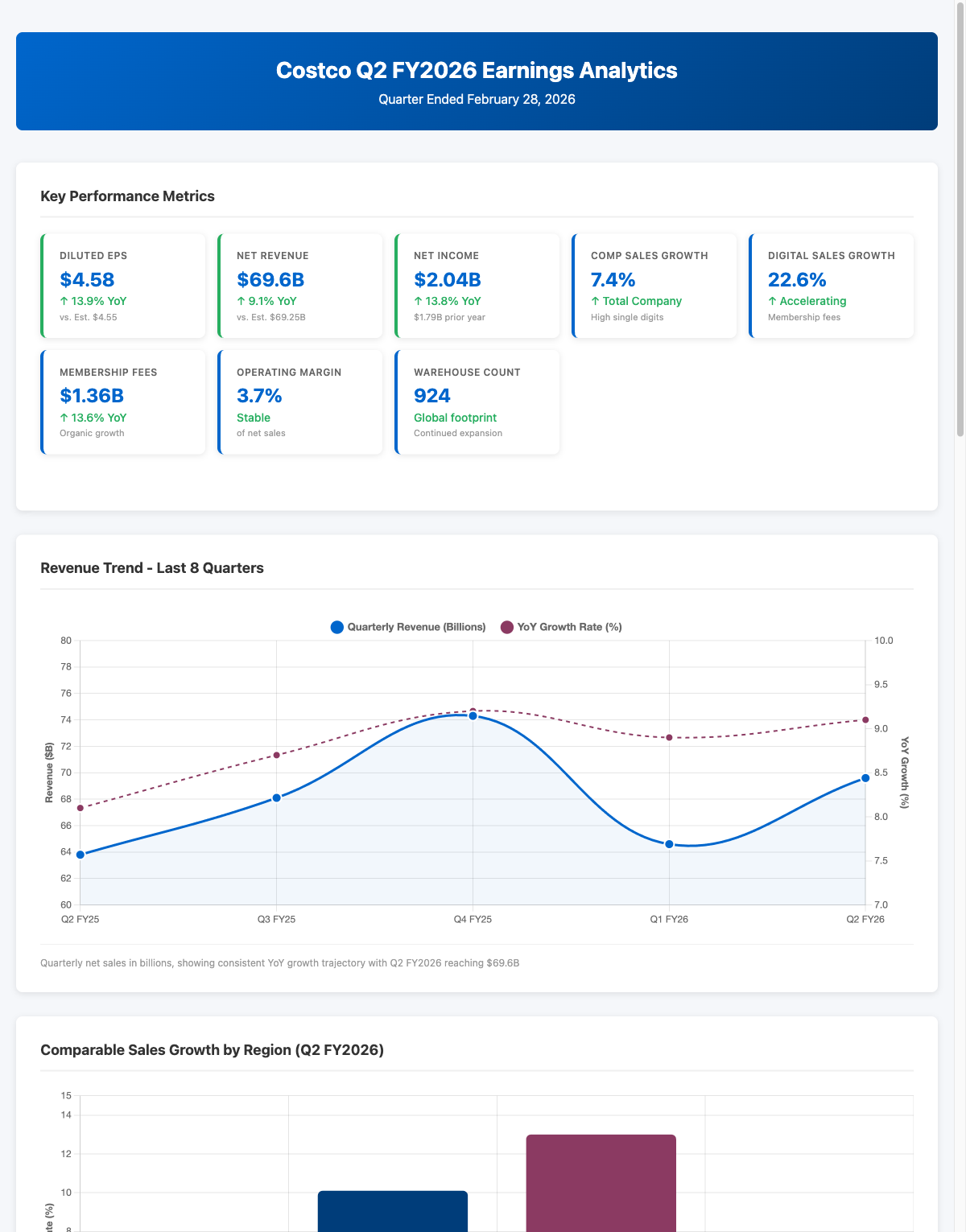The width and height of the screenshot is (966, 1232).
Task: Click 'High single digits' text
Action: click(627, 317)
